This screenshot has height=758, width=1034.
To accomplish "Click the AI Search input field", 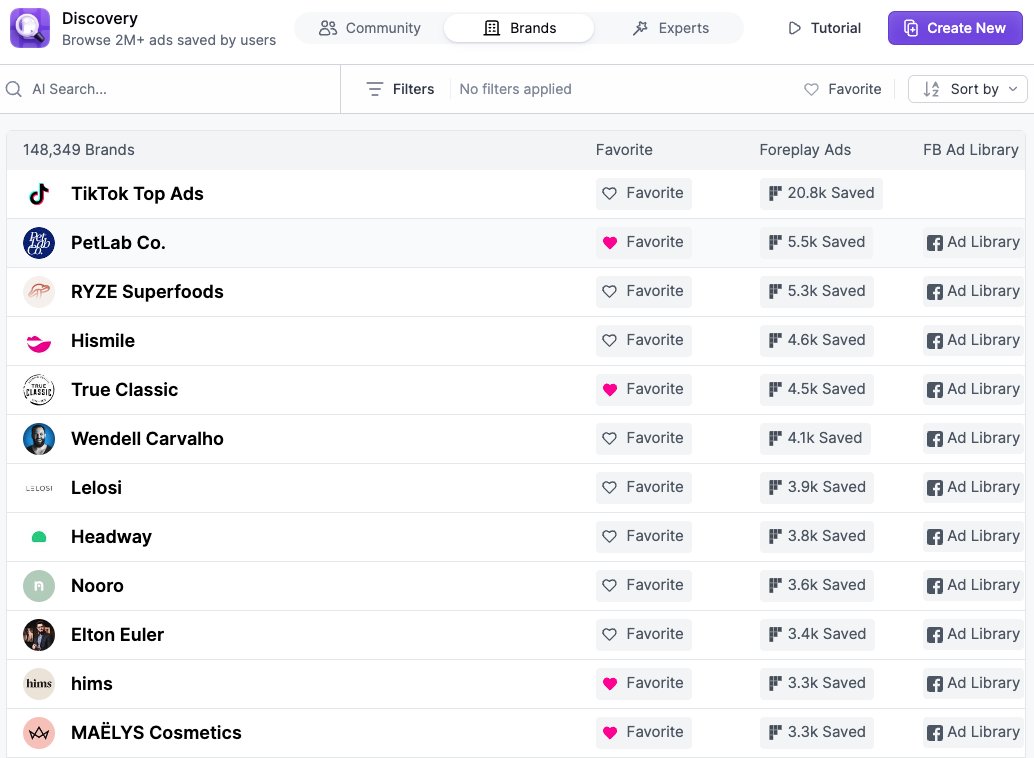I will (170, 89).
